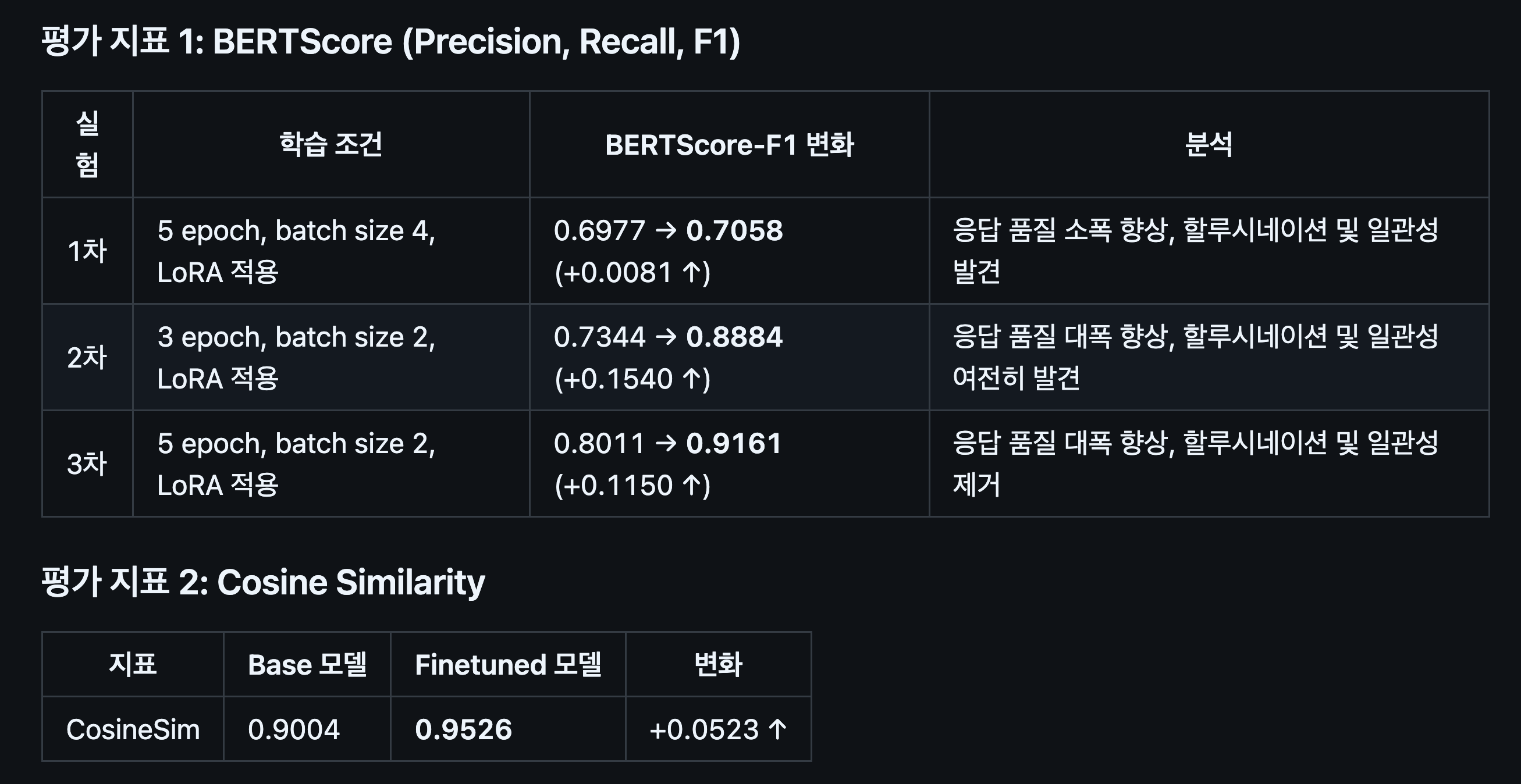Click the 'Finetuned 모델' column header
Image resolution: width=1521 pixels, height=784 pixels.
pos(508,665)
